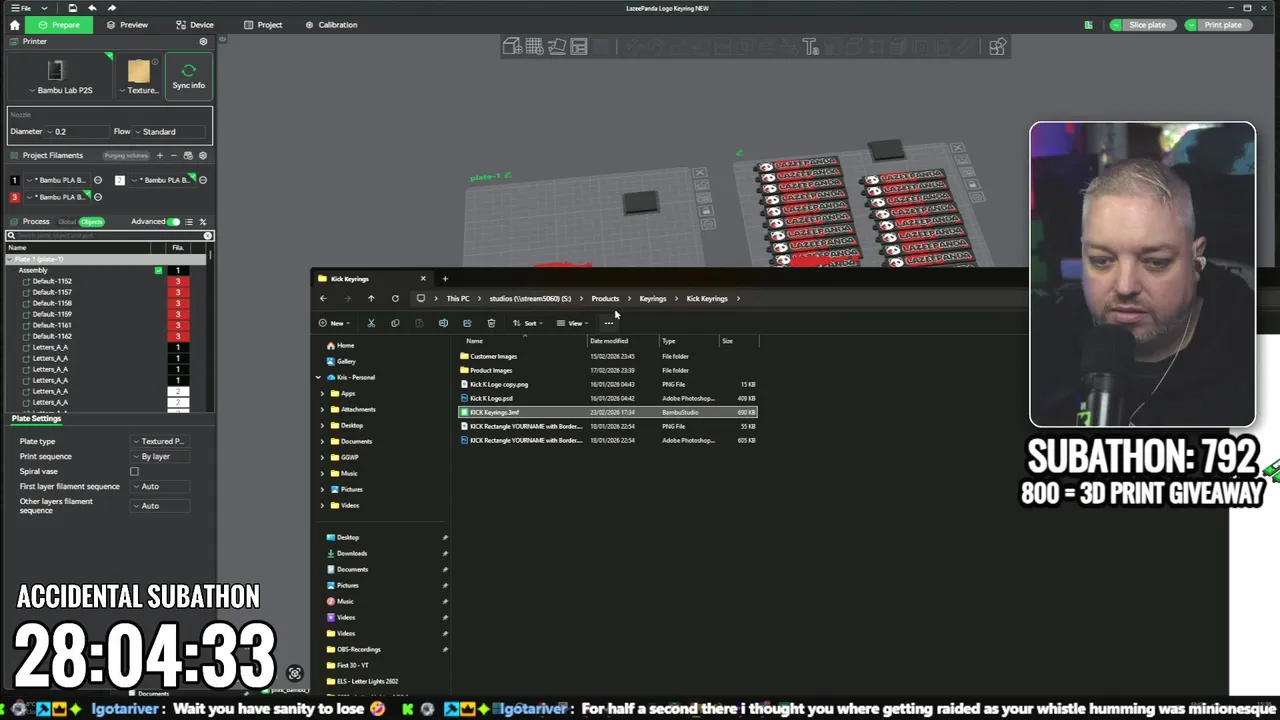This screenshot has width=1280, height=720.
Task: Click the Auto orient icon in viewport toolbar
Action: (556, 46)
